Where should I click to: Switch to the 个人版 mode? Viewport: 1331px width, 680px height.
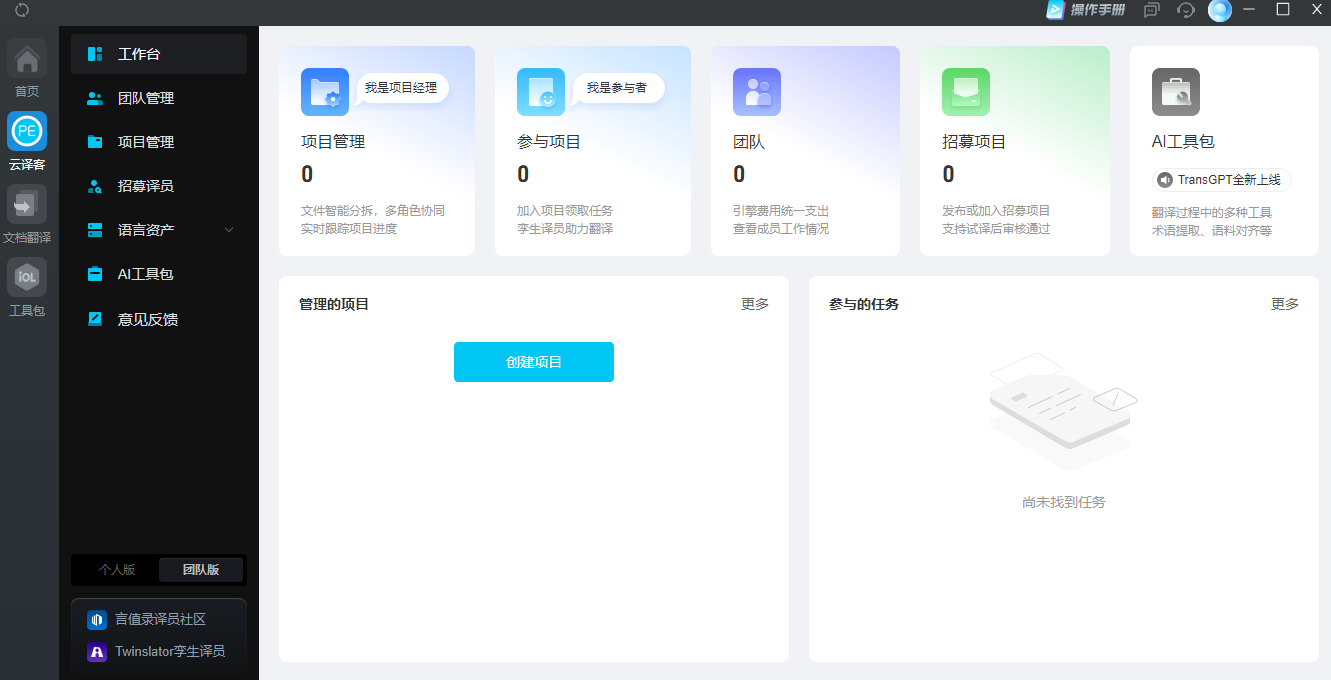(x=114, y=569)
